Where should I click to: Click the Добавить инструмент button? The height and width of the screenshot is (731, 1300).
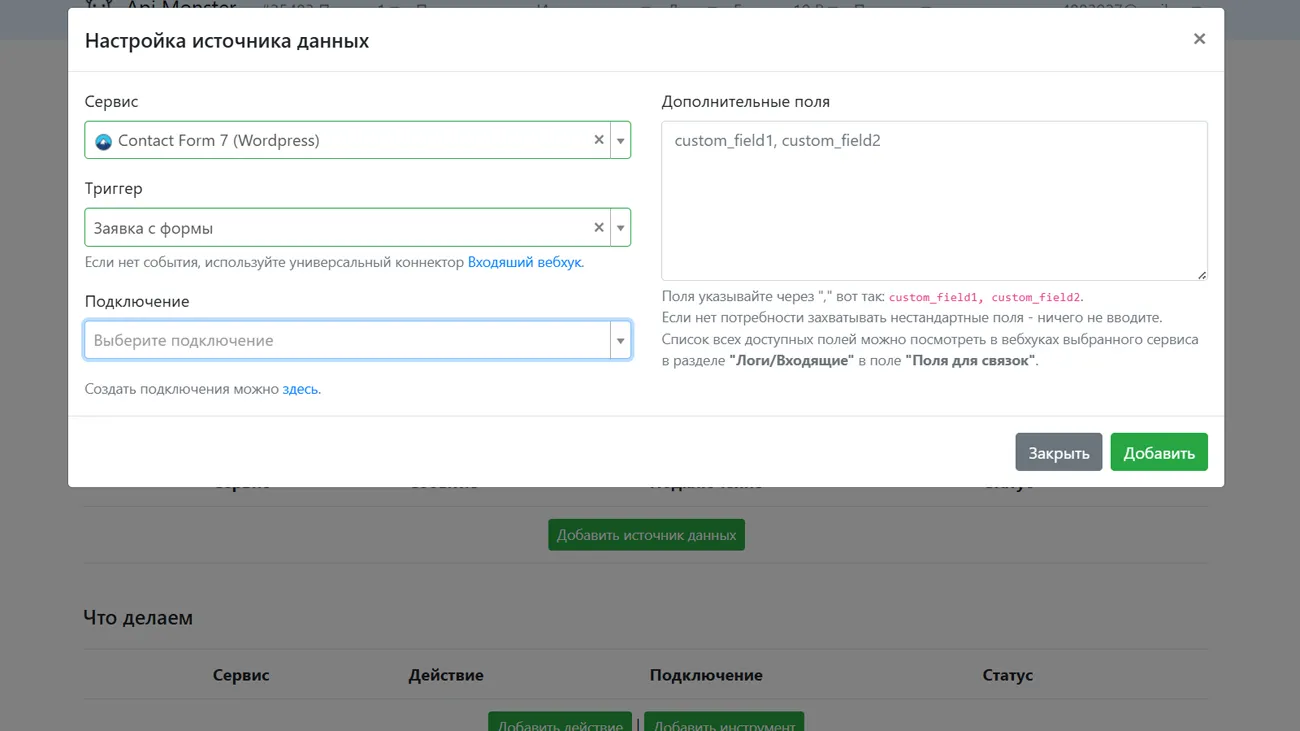pyautogui.click(x=724, y=723)
